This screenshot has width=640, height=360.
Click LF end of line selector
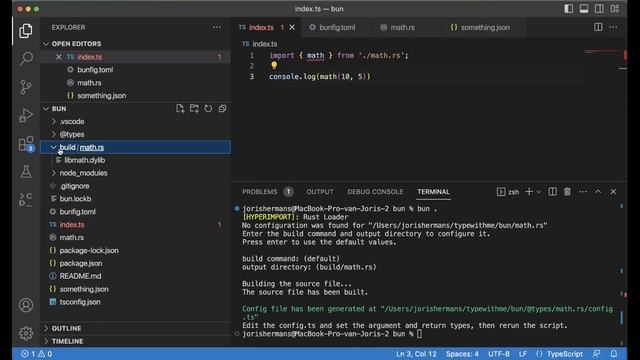point(523,354)
